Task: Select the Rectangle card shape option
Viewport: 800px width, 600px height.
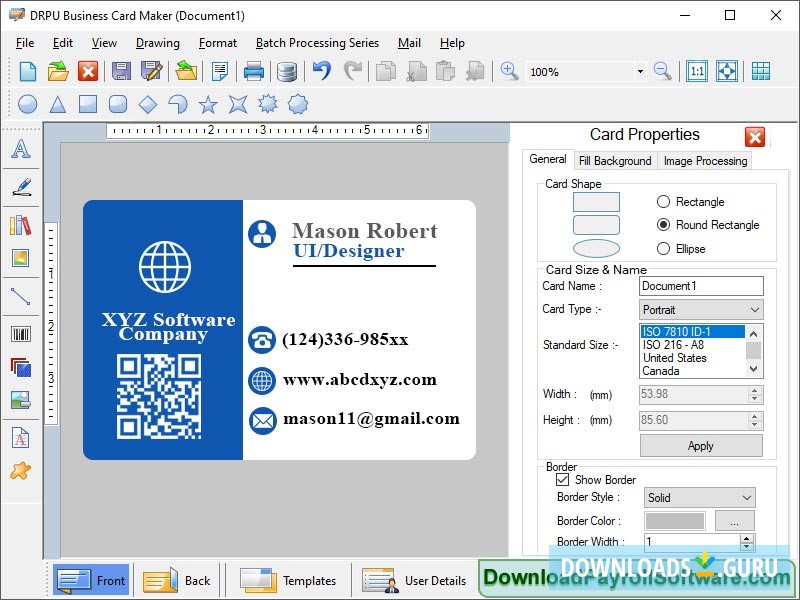Action: tap(663, 202)
